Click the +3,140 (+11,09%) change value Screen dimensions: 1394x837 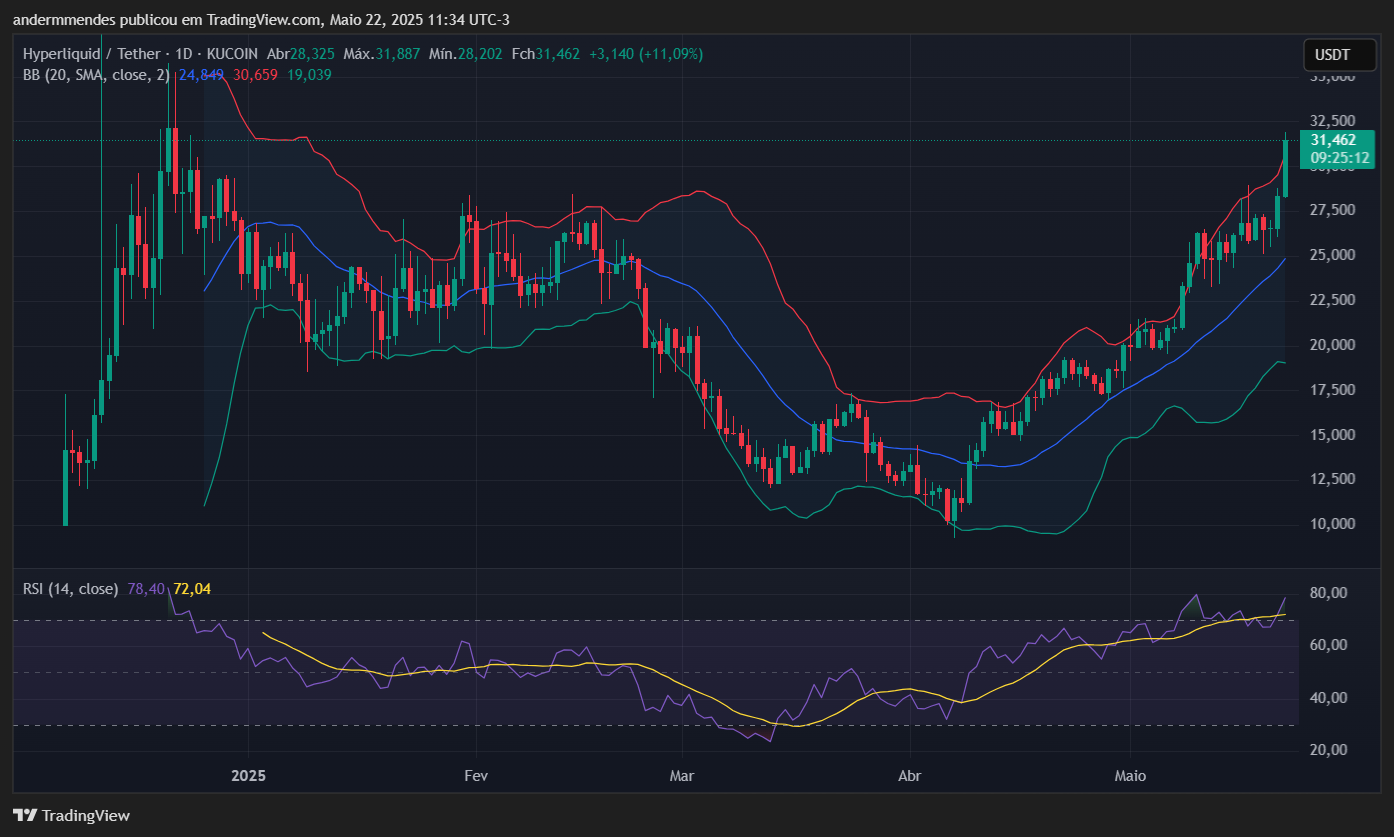click(x=645, y=54)
